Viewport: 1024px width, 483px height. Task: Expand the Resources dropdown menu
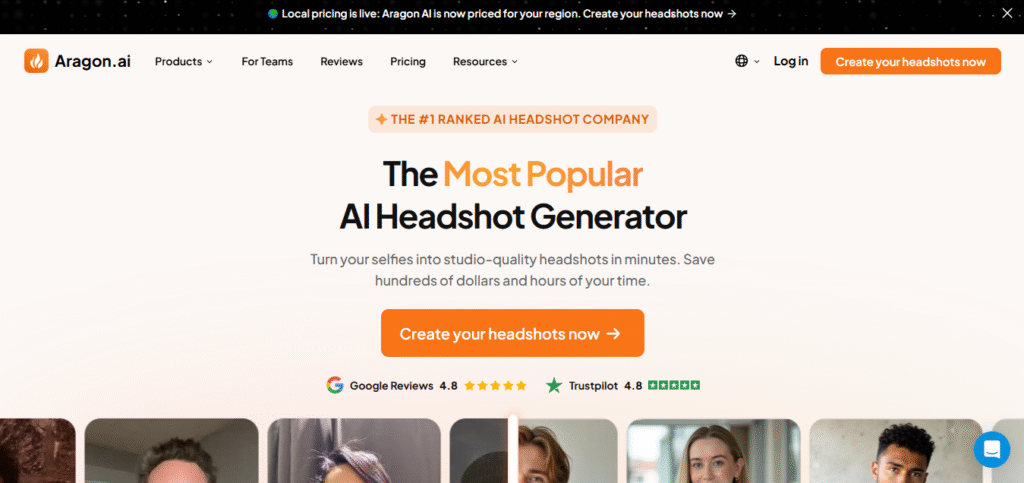point(485,61)
